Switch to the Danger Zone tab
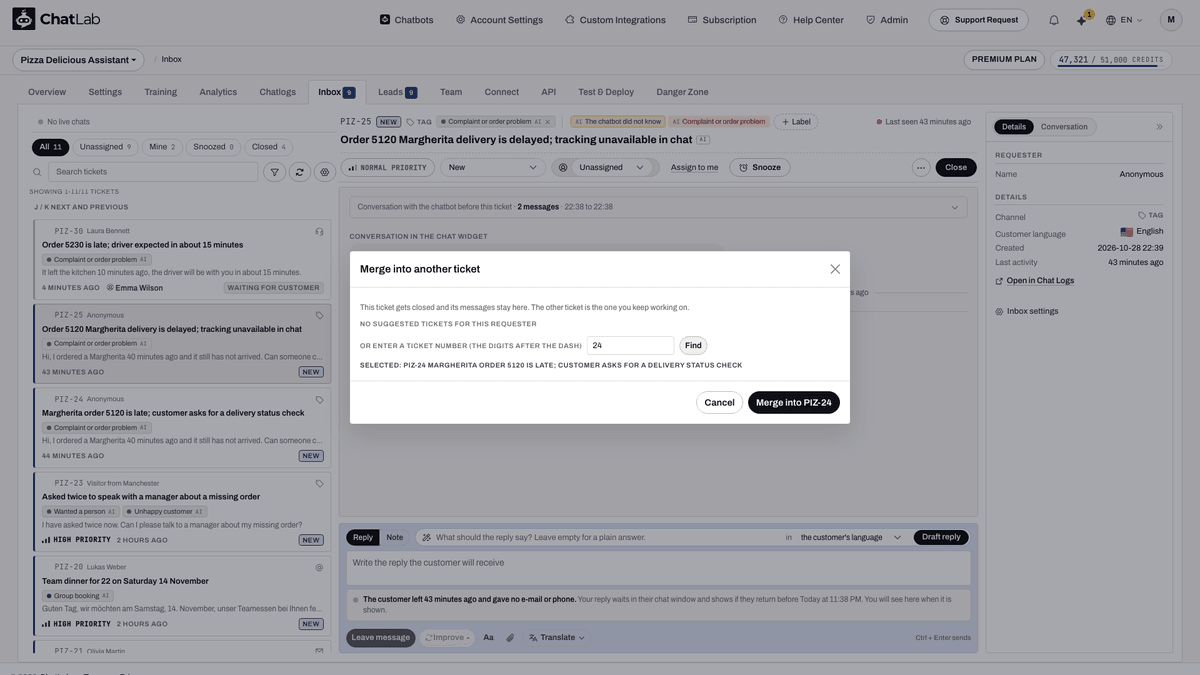 point(683,92)
